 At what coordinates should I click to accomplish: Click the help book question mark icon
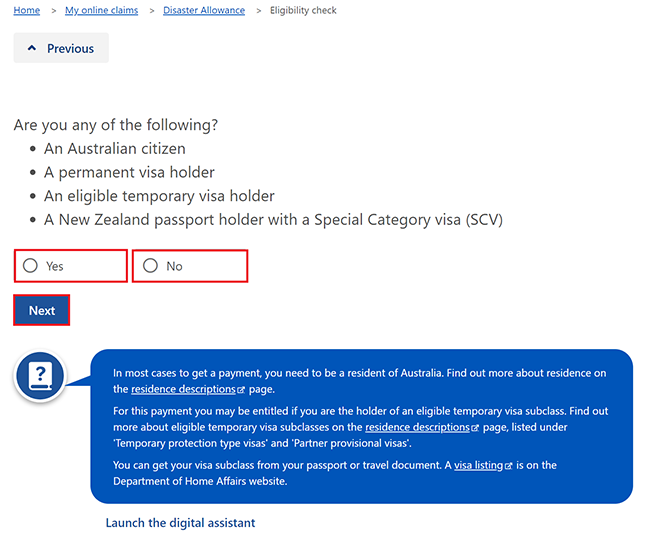click(x=40, y=376)
